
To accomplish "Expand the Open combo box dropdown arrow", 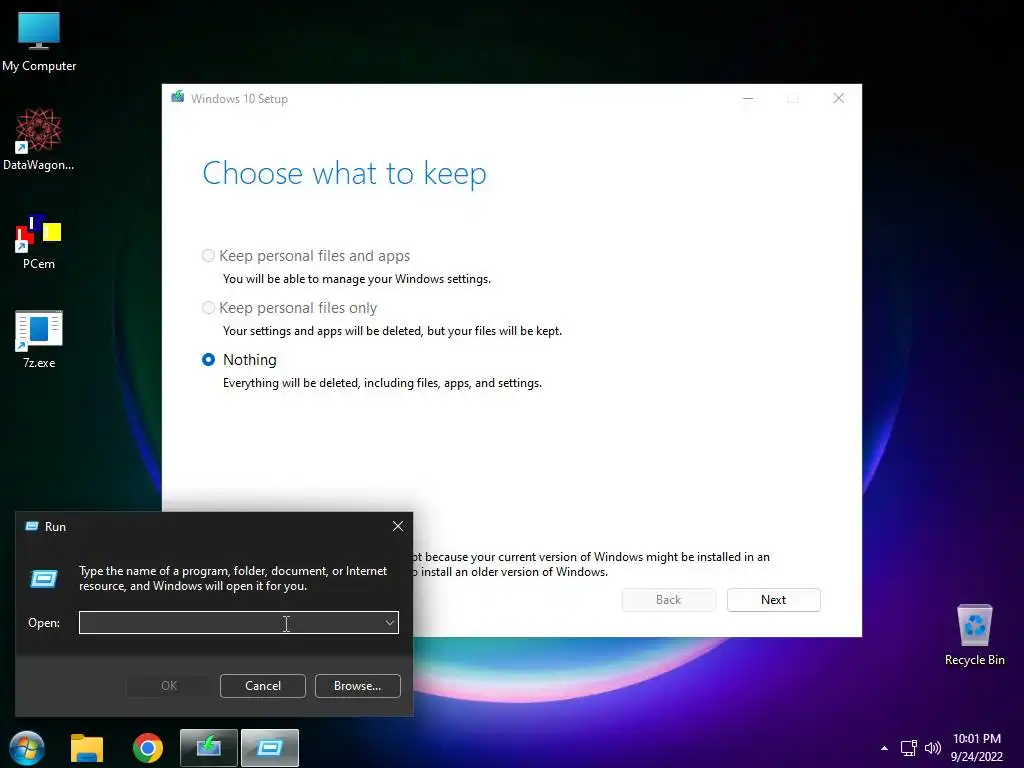I will tap(390, 623).
